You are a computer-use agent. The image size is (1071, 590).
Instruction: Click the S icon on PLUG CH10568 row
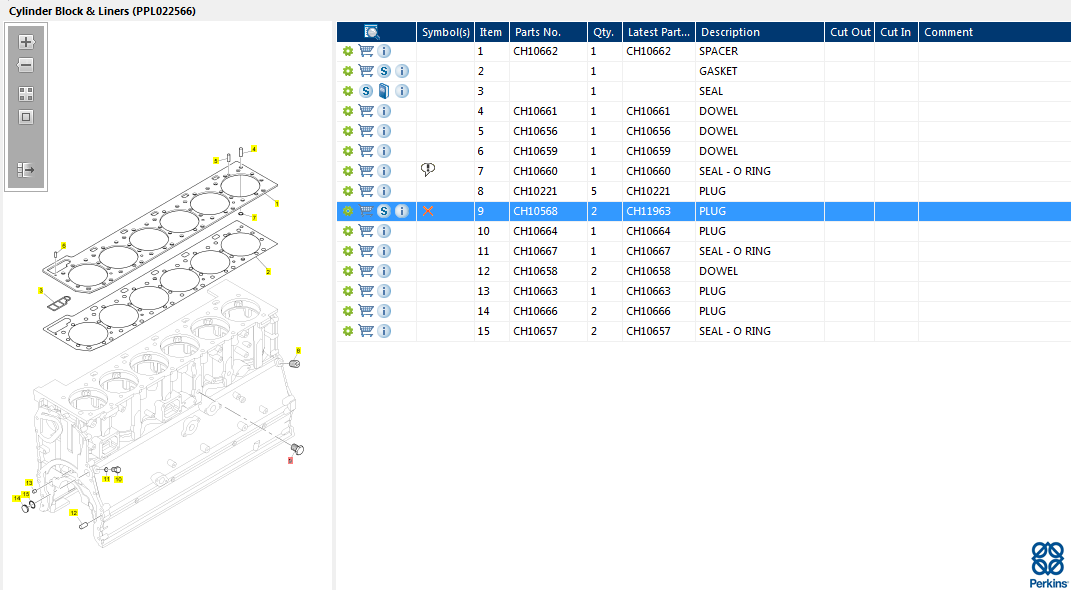(x=385, y=211)
